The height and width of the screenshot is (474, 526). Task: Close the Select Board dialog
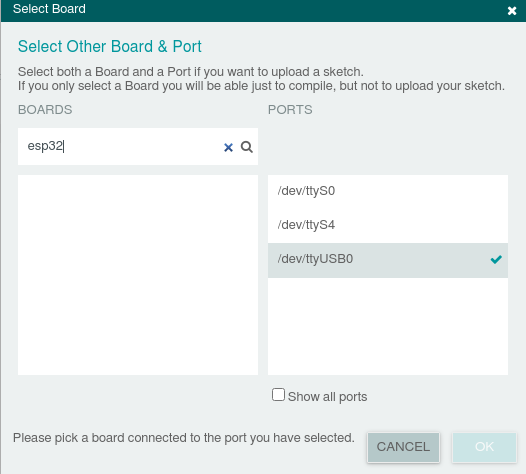click(x=512, y=11)
